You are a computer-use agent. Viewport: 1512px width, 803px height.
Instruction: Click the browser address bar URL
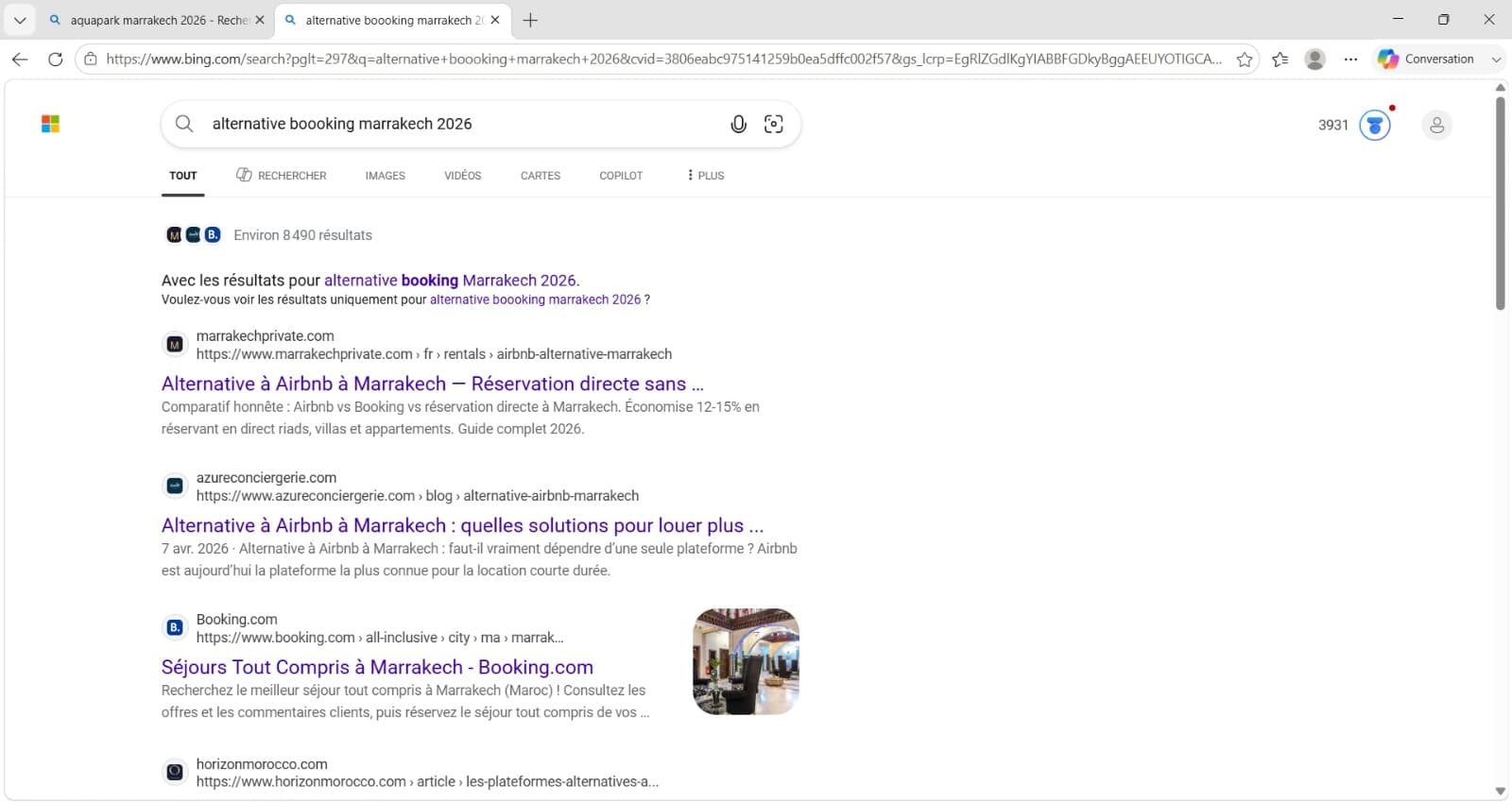pyautogui.click(x=663, y=59)
